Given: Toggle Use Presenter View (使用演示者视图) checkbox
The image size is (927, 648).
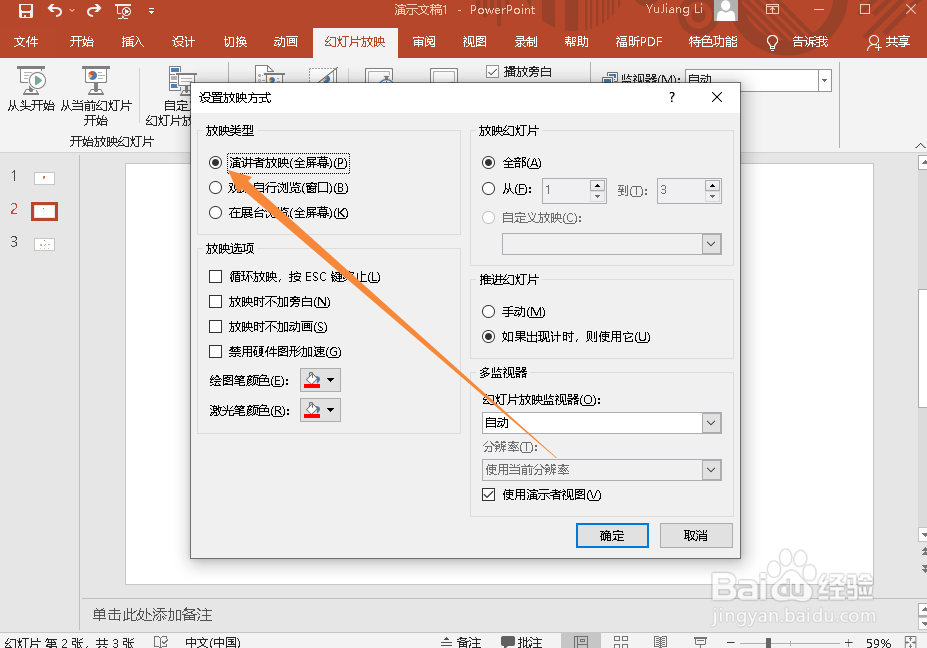Looking at the screenshot, I should click(x=488, y=495).
